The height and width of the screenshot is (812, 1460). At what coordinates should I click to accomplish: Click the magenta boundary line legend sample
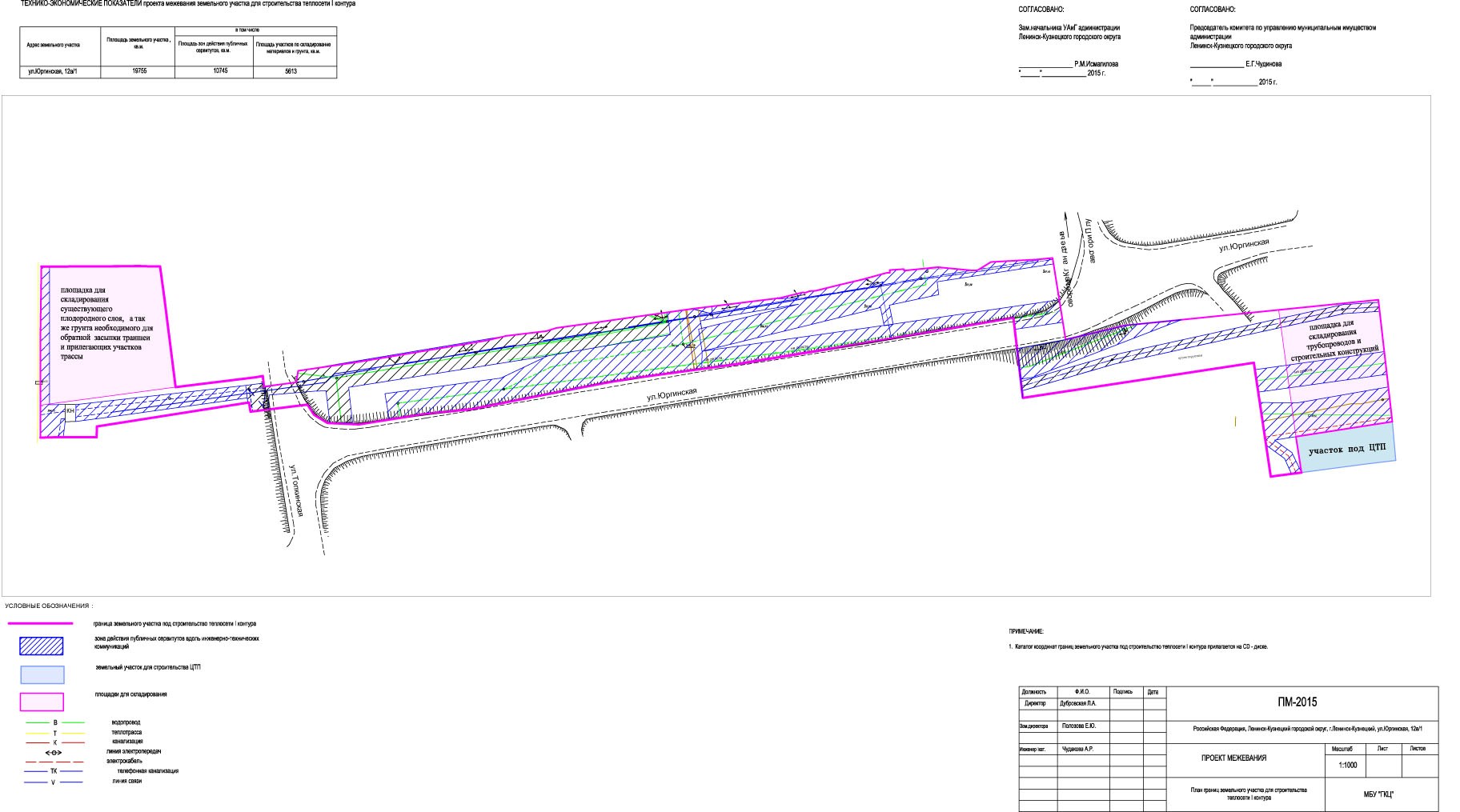click(x=41, y=623)
